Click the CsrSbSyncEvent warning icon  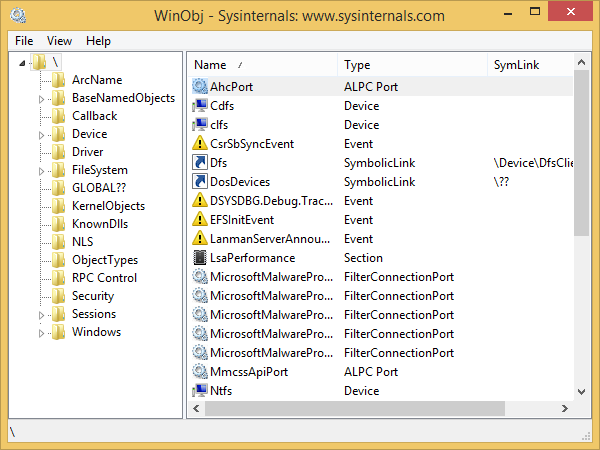tap(199, 144)
